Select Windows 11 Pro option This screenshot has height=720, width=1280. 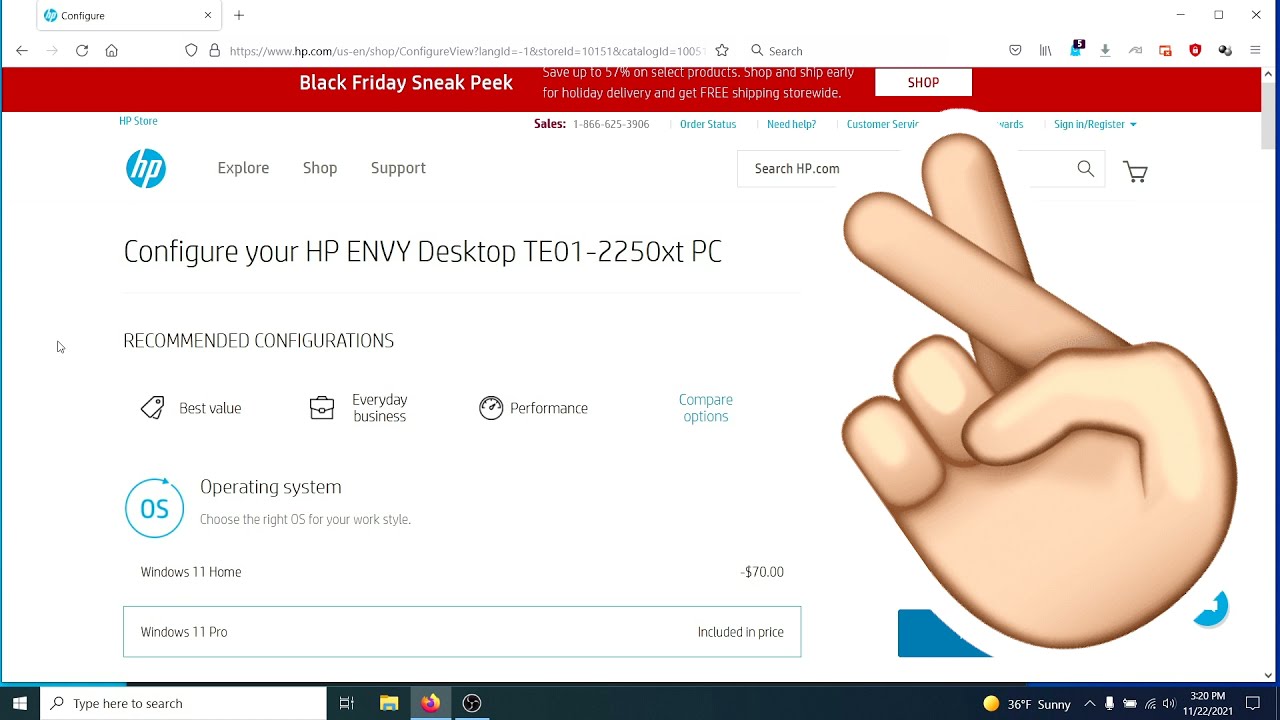[462, 632]
